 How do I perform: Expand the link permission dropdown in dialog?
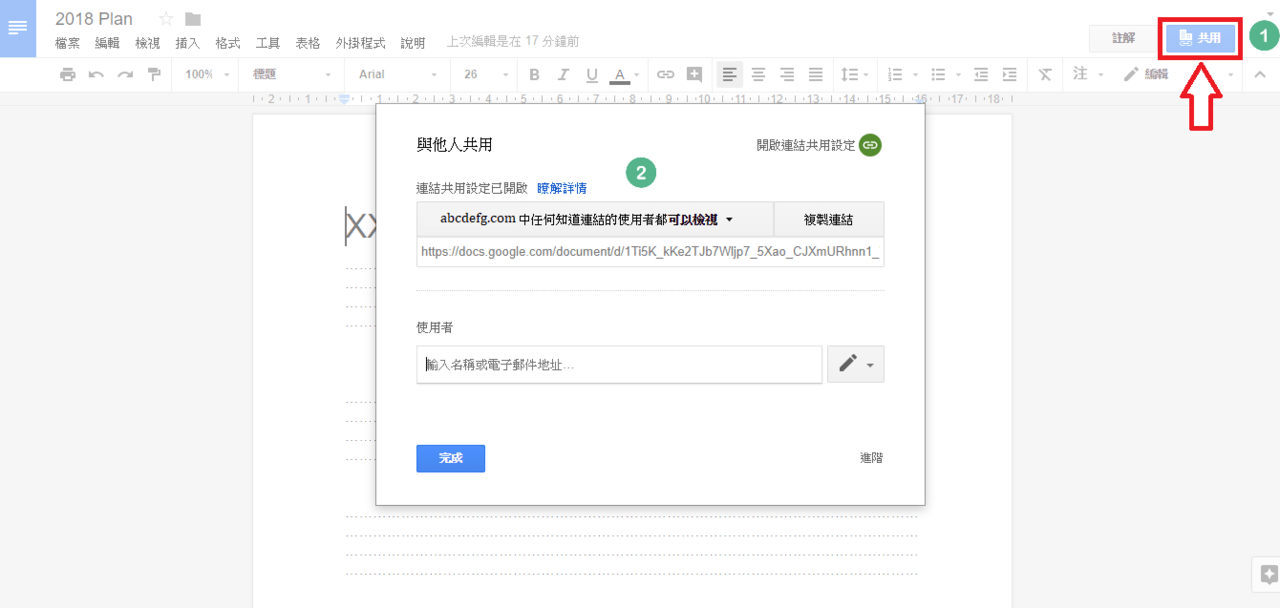[595, 219]
